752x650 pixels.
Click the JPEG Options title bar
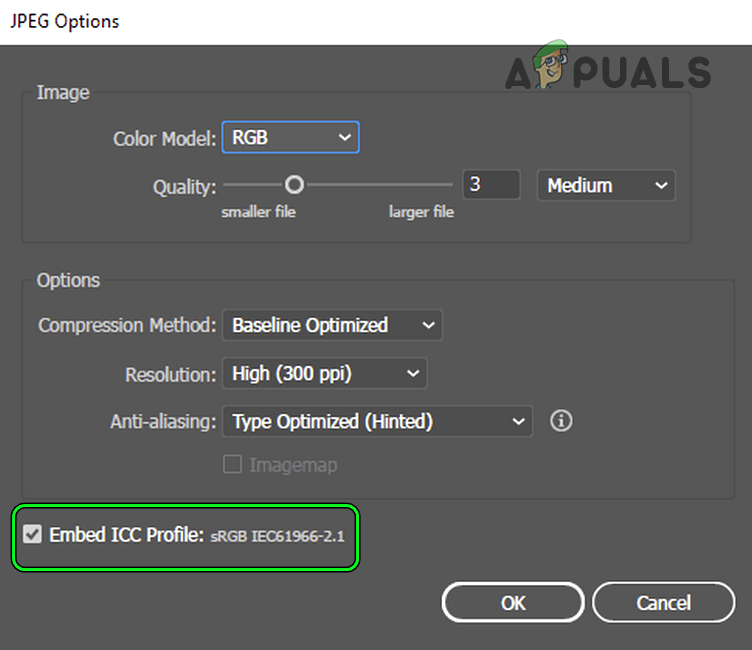click(300, 20)
